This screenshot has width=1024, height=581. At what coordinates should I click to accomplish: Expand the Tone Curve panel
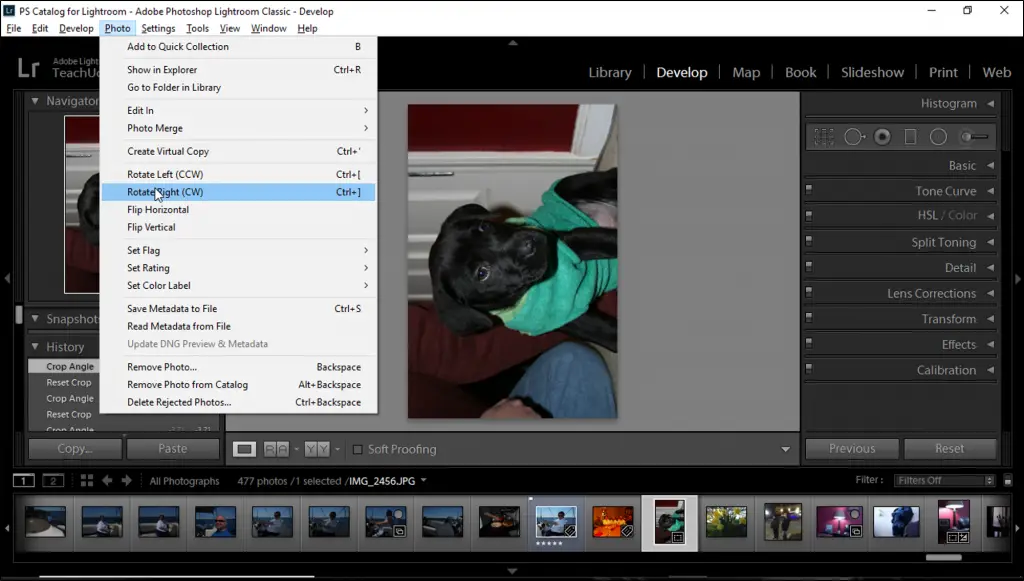coord(989,190)
